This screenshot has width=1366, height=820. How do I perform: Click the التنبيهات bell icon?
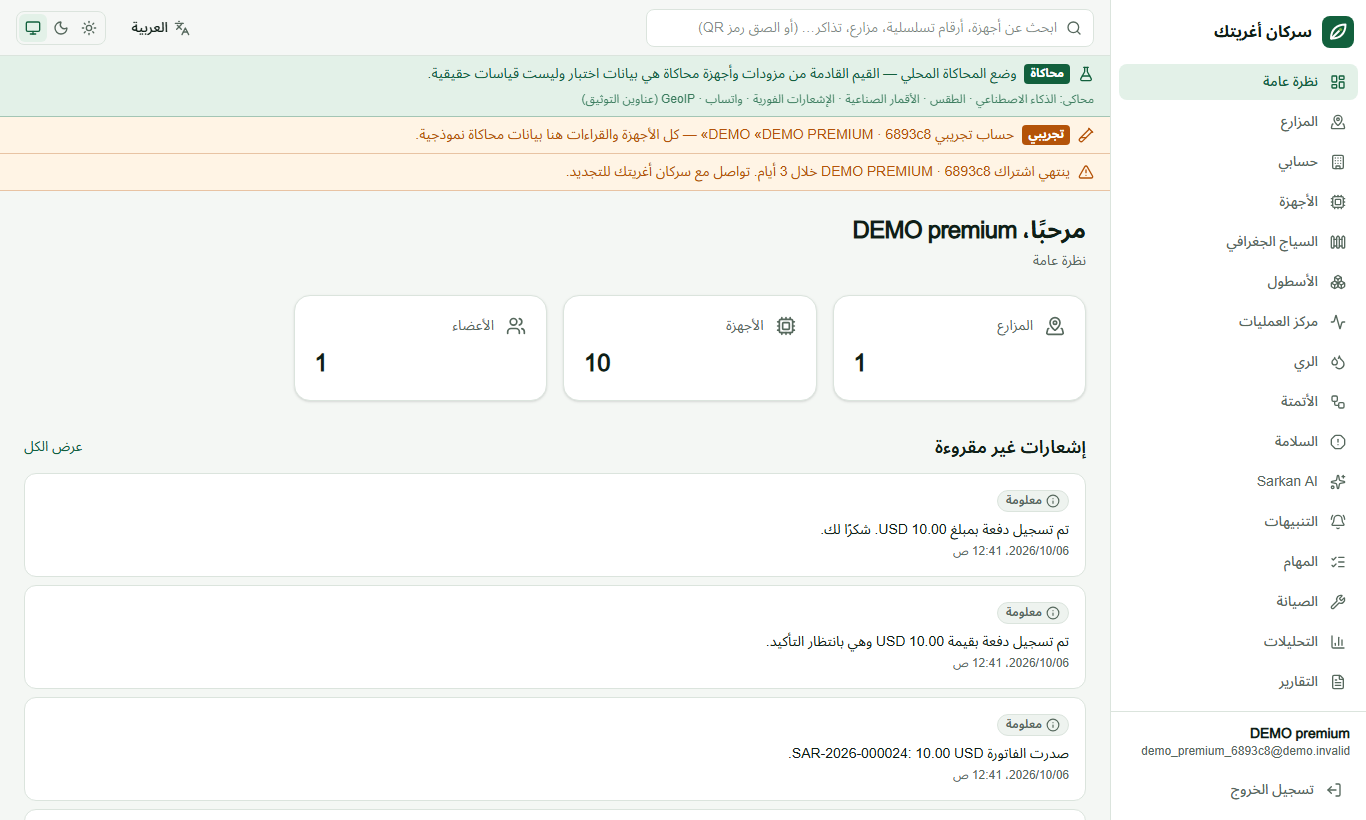(1338, 522)
